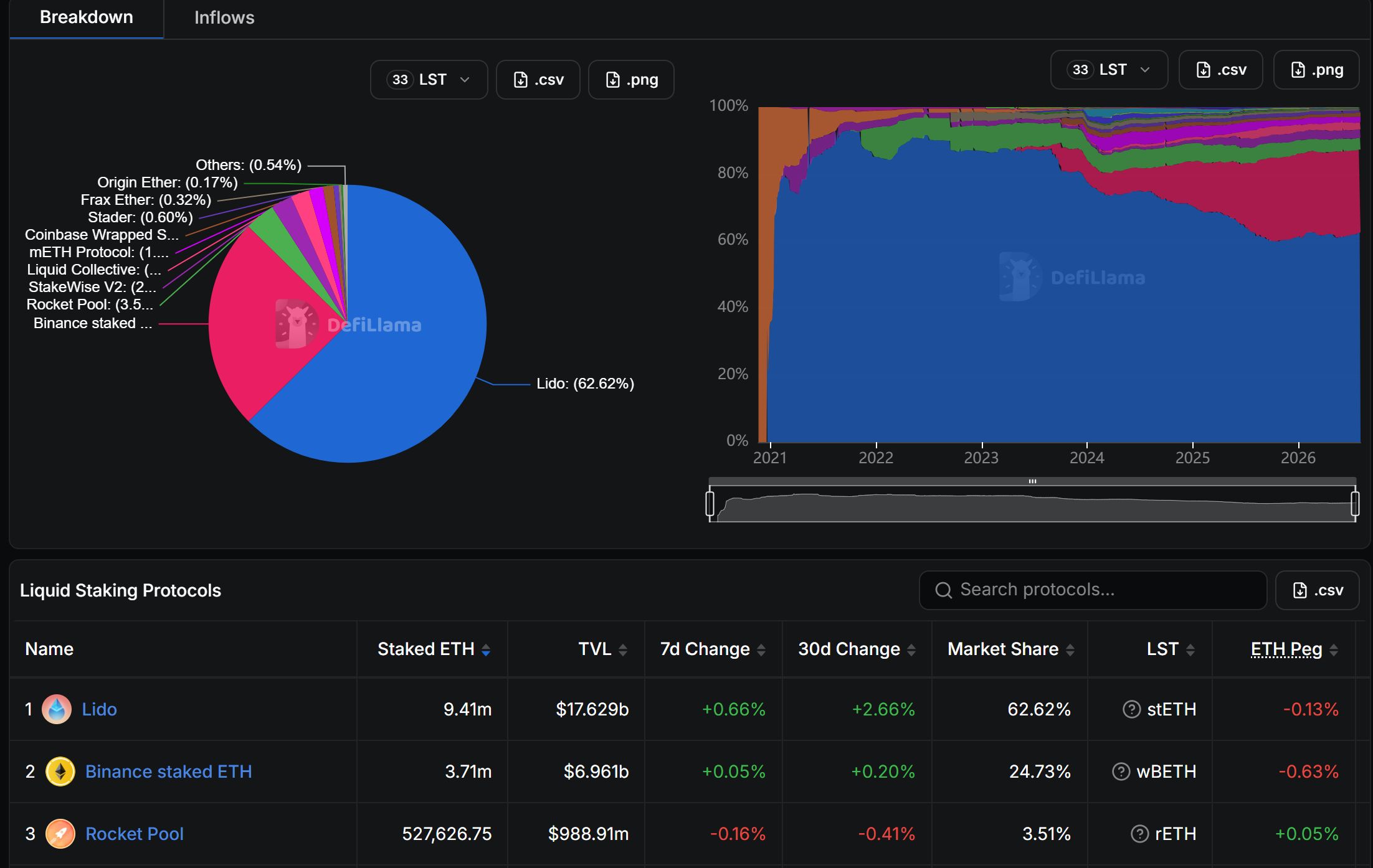Click the help icon beside rETH
The image size is (1373, 868).
(x=1139, y=834)
